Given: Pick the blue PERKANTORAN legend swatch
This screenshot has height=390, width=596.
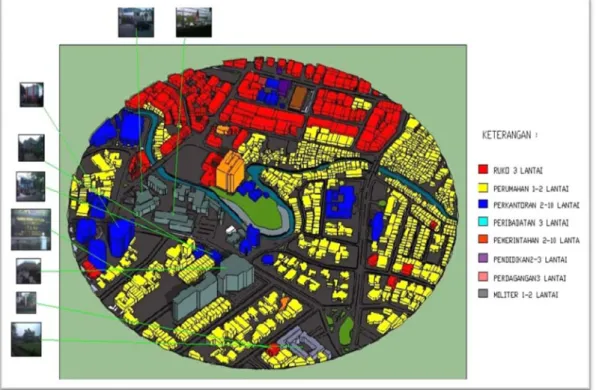Looking at the screenshot, I should point(483,204).
